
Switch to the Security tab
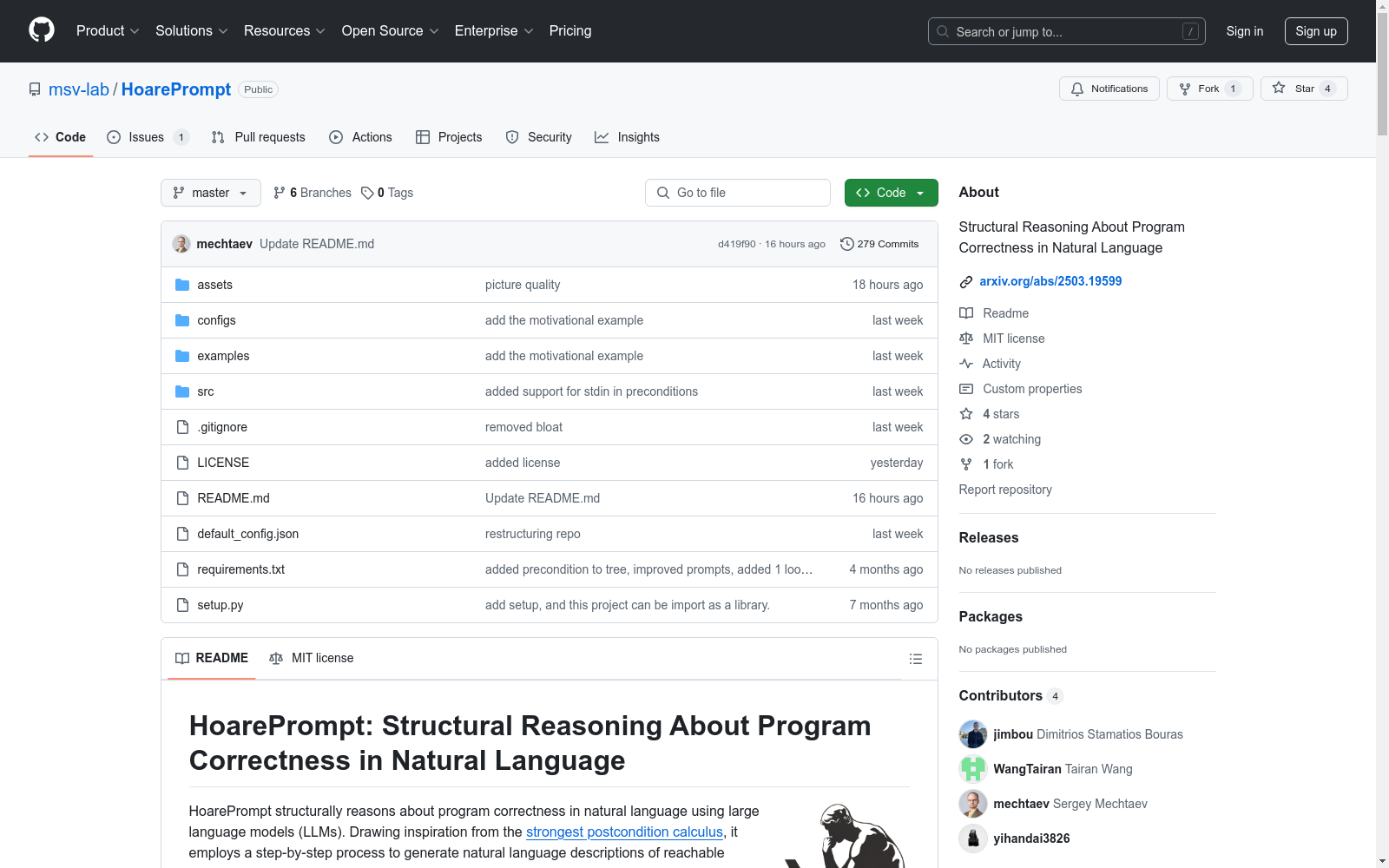[539, 137]
